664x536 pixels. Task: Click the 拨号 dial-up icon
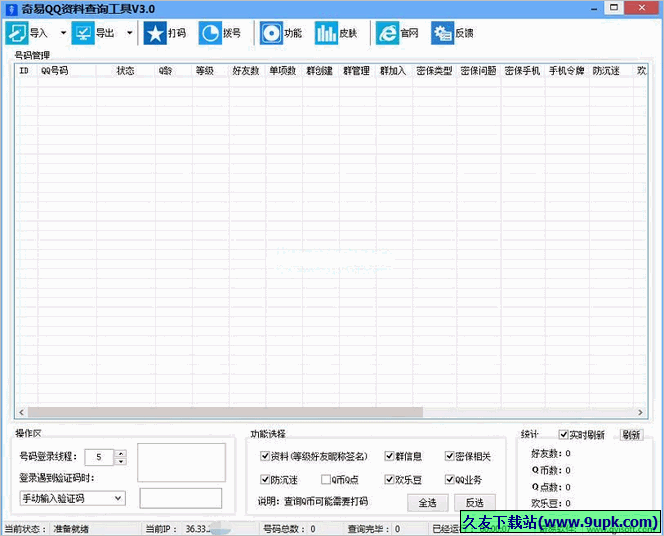coord(210,33)
